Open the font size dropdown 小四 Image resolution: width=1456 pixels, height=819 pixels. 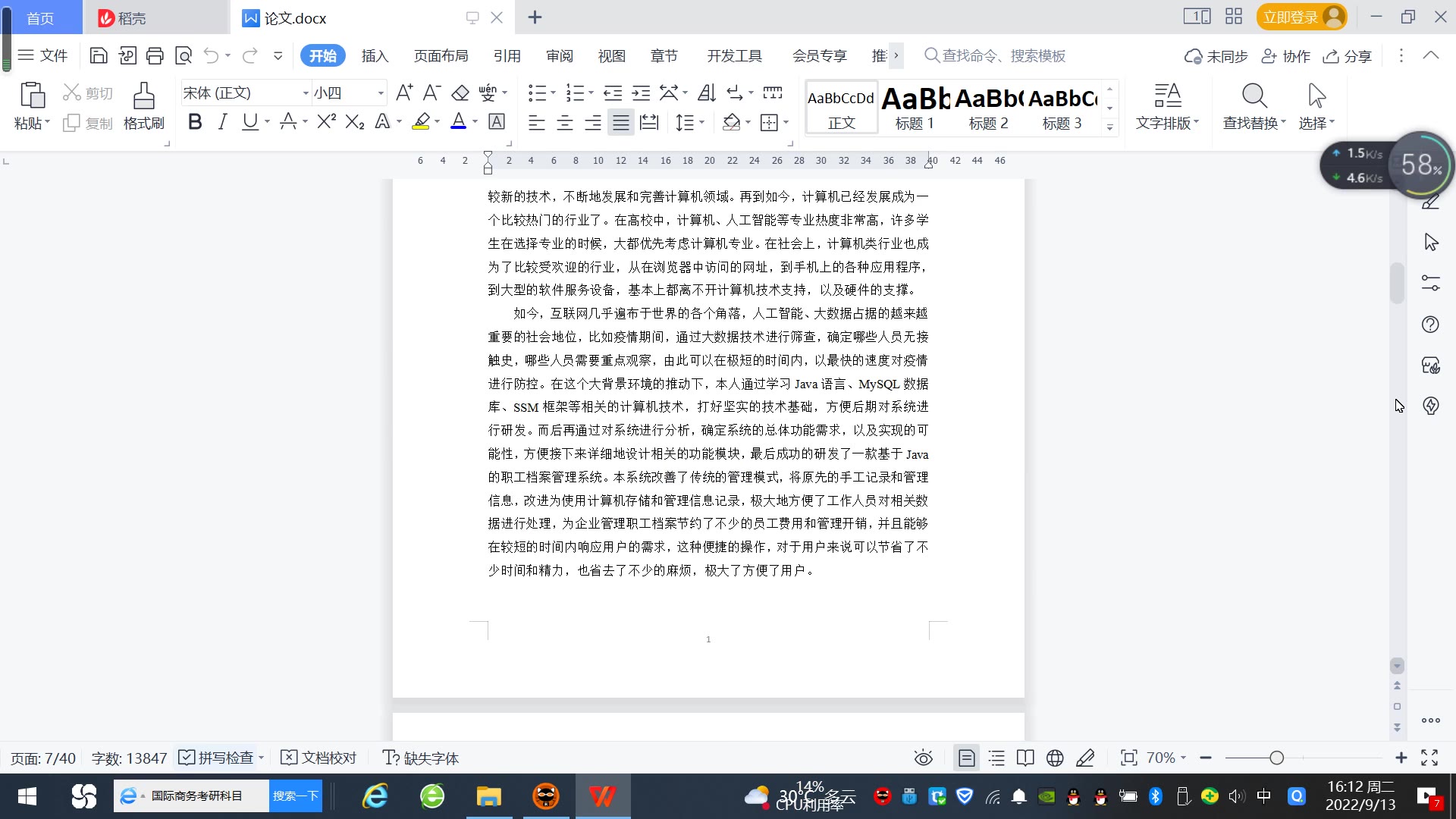coord(381,93)
